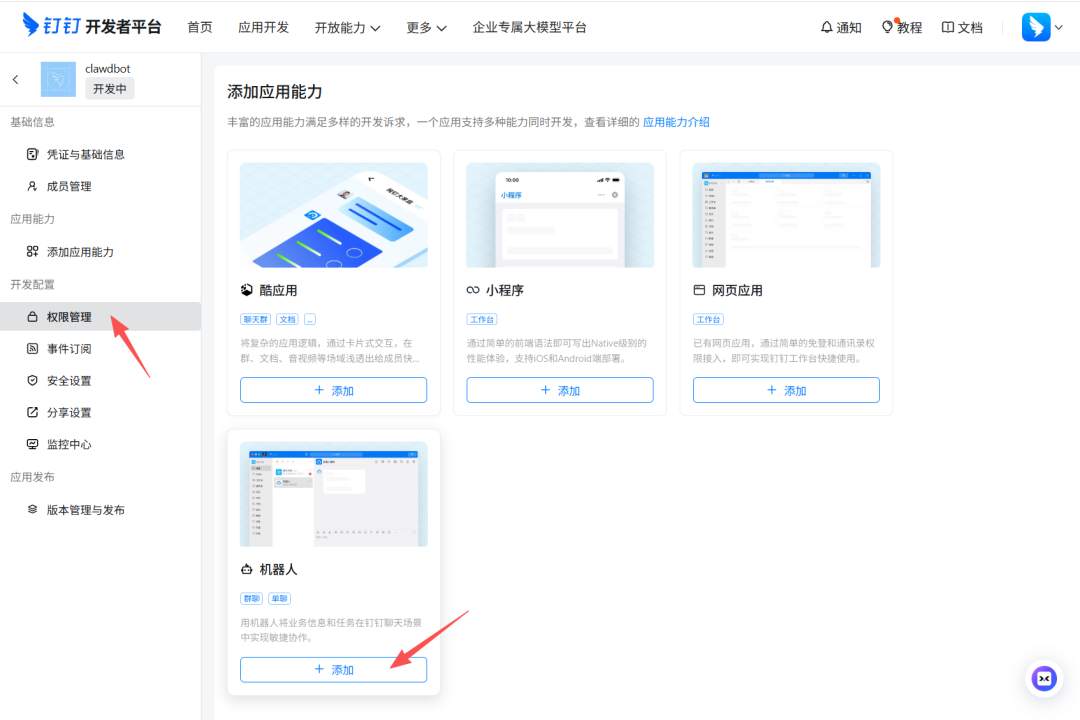This screenshot has width=1080, height=720.
Task: Add the 网页应用 capability
Action: point(786,390)
